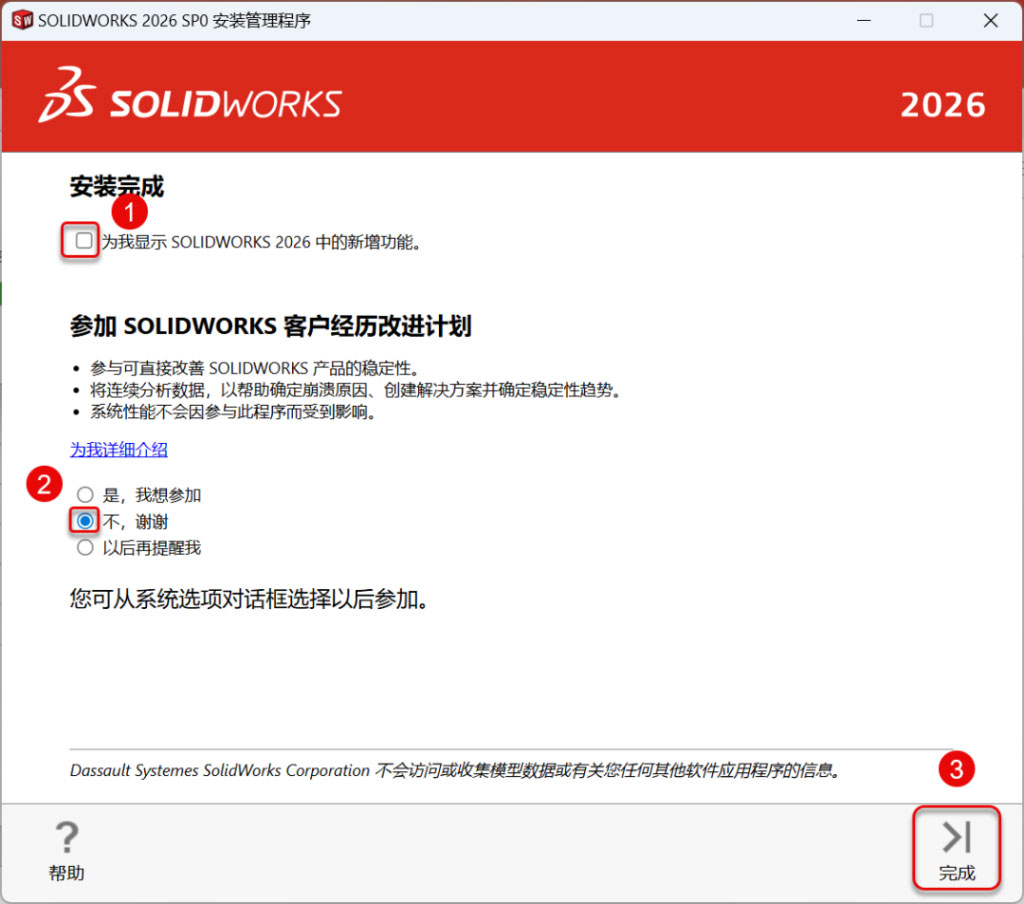Click the SOLIDWORKS wordmark in the banner
This screenshot has height=904, width=1024.
pos(225,104)
